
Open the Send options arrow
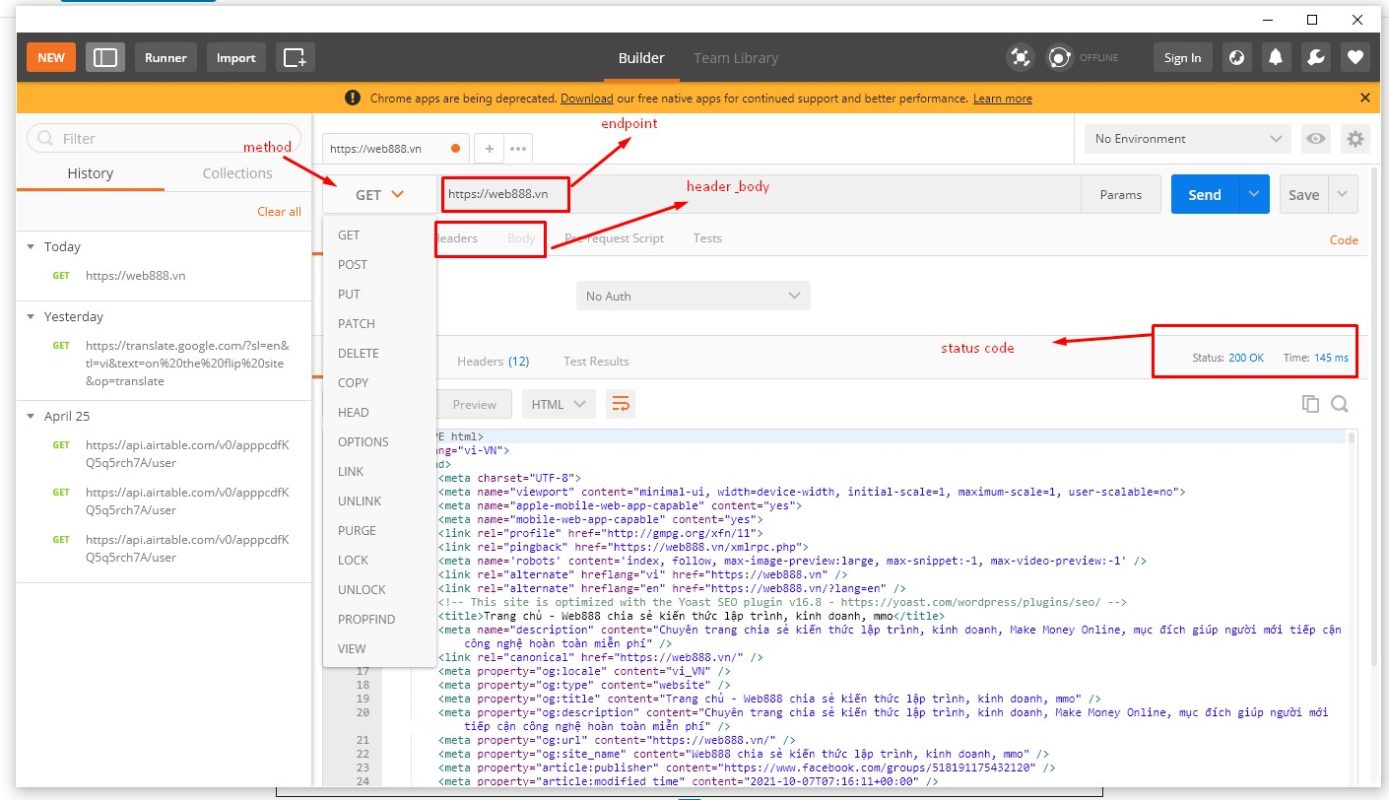point(1254,195)
